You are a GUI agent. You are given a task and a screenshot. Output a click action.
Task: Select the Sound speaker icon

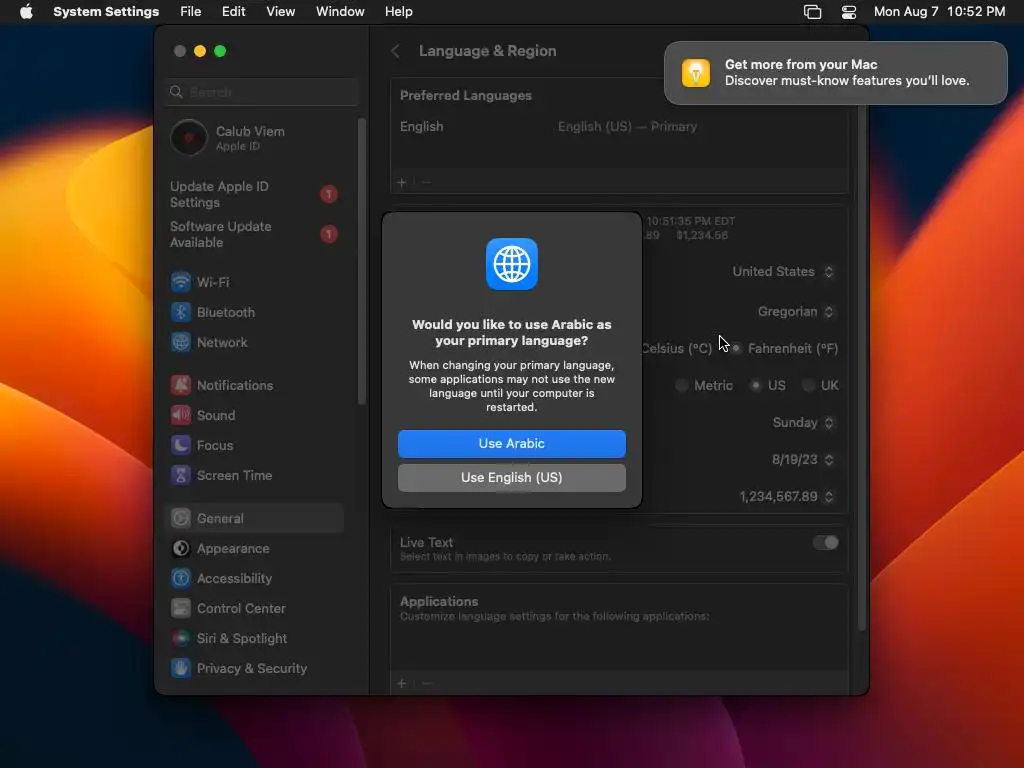coord(181,415)
